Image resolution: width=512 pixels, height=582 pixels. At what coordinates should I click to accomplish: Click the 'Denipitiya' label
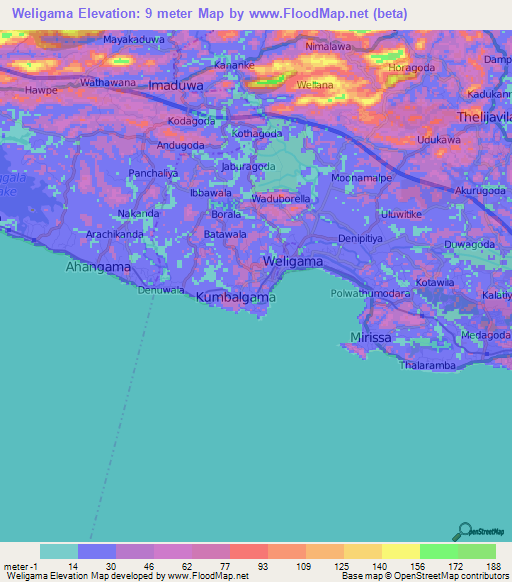(360, 238)
